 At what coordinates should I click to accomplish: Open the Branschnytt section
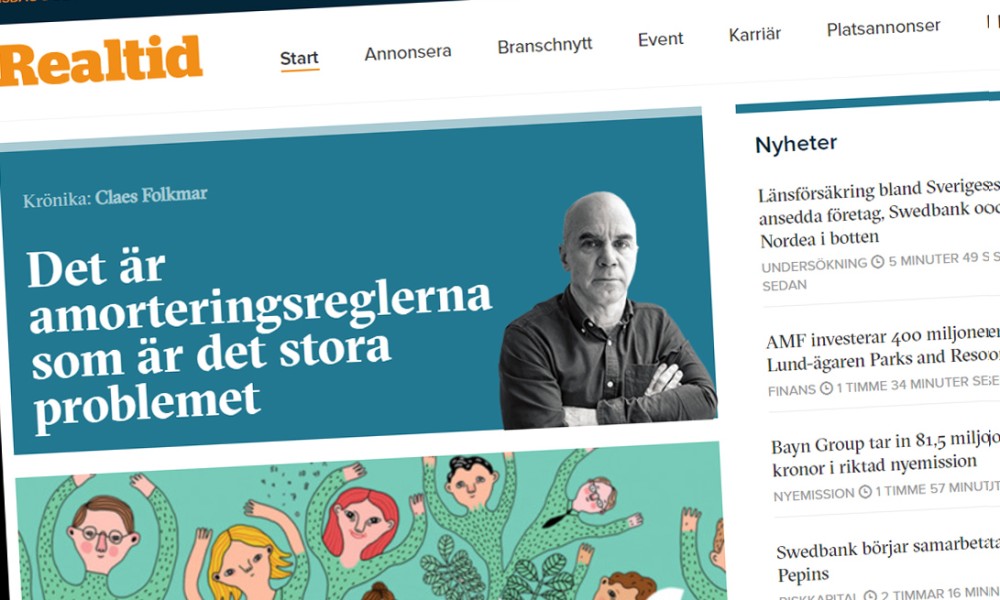pyautogui.click(x=545, y=45)
